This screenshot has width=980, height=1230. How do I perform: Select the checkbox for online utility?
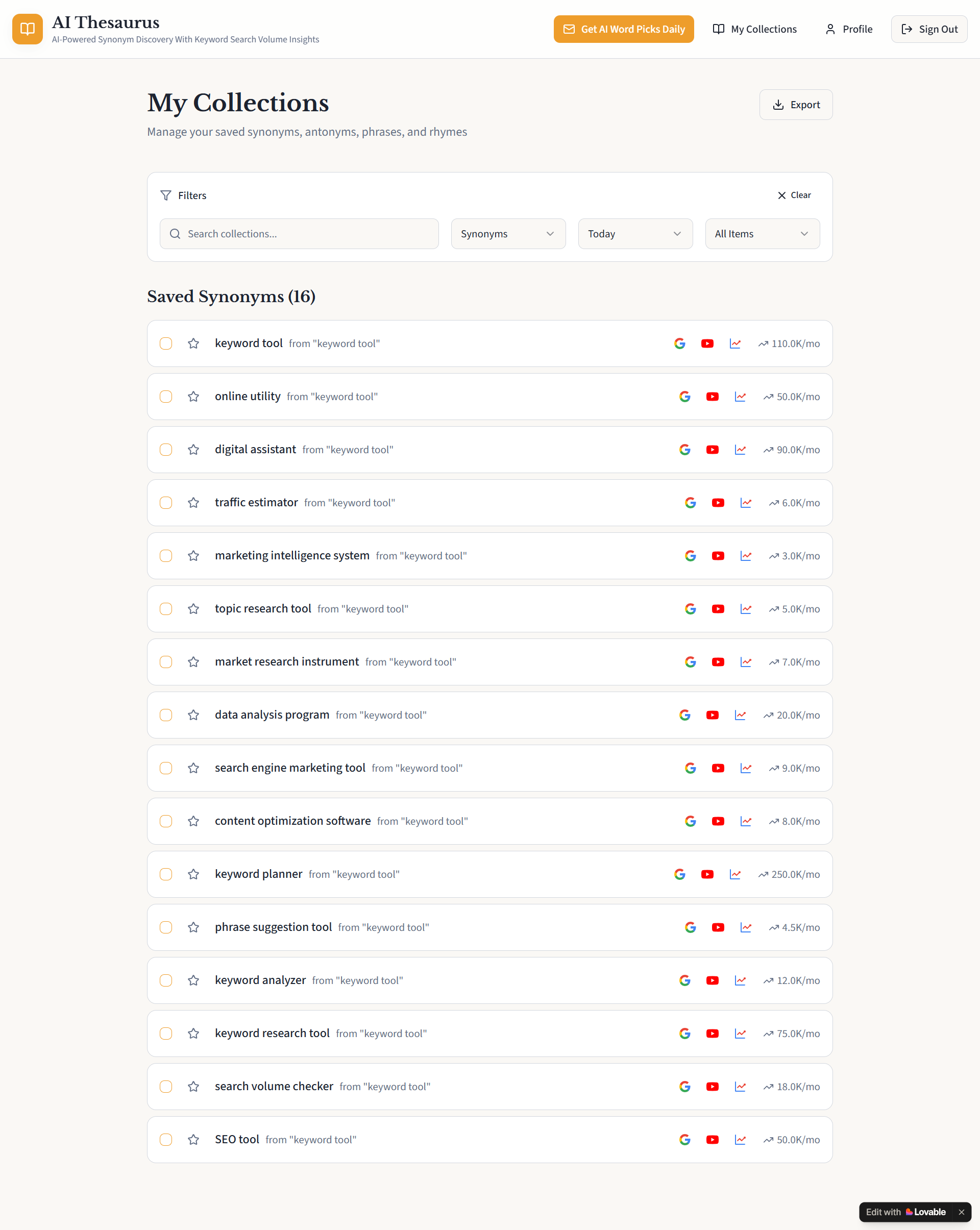(x=166, y=397)
